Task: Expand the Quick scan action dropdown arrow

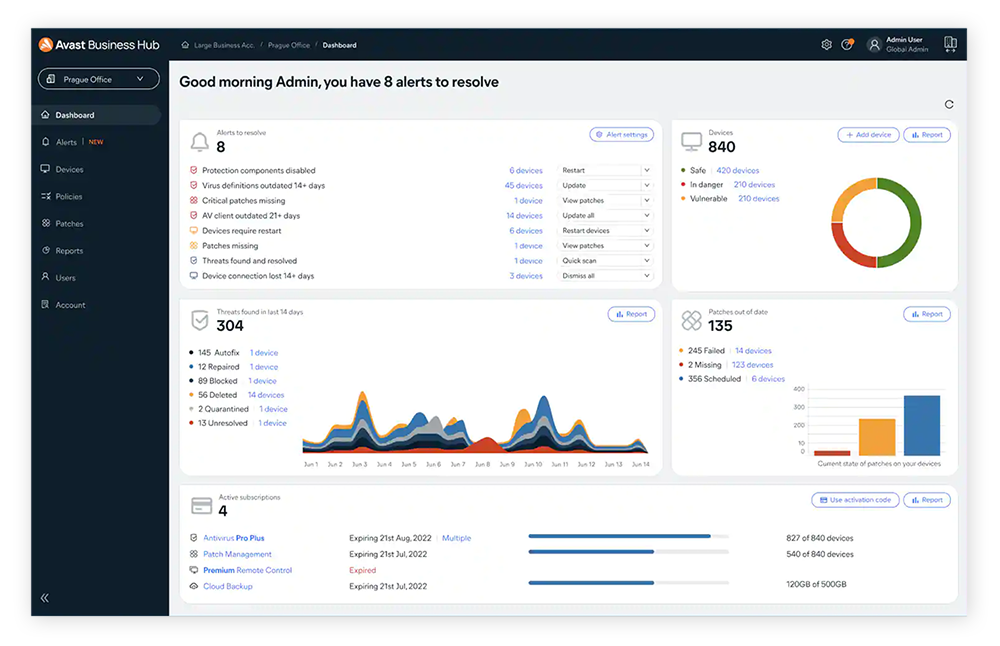Action: [647, 261]
